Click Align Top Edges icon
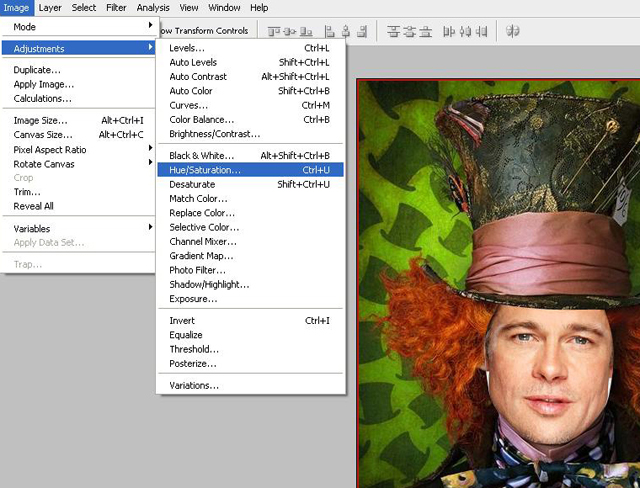Screen dimensions: 640x488 click(274, 31)
